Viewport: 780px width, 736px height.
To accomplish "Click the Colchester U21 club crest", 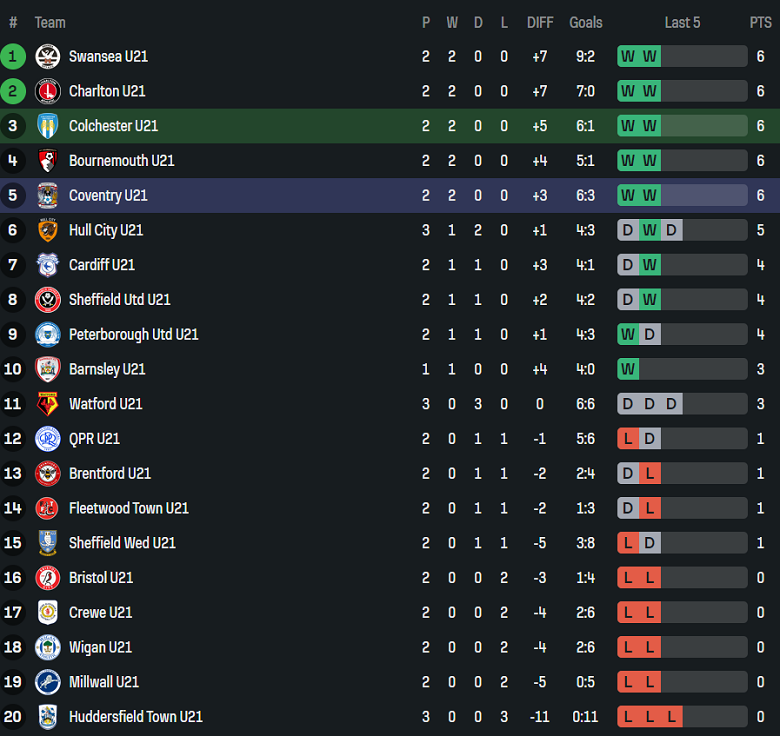I will tap(47, 126).
